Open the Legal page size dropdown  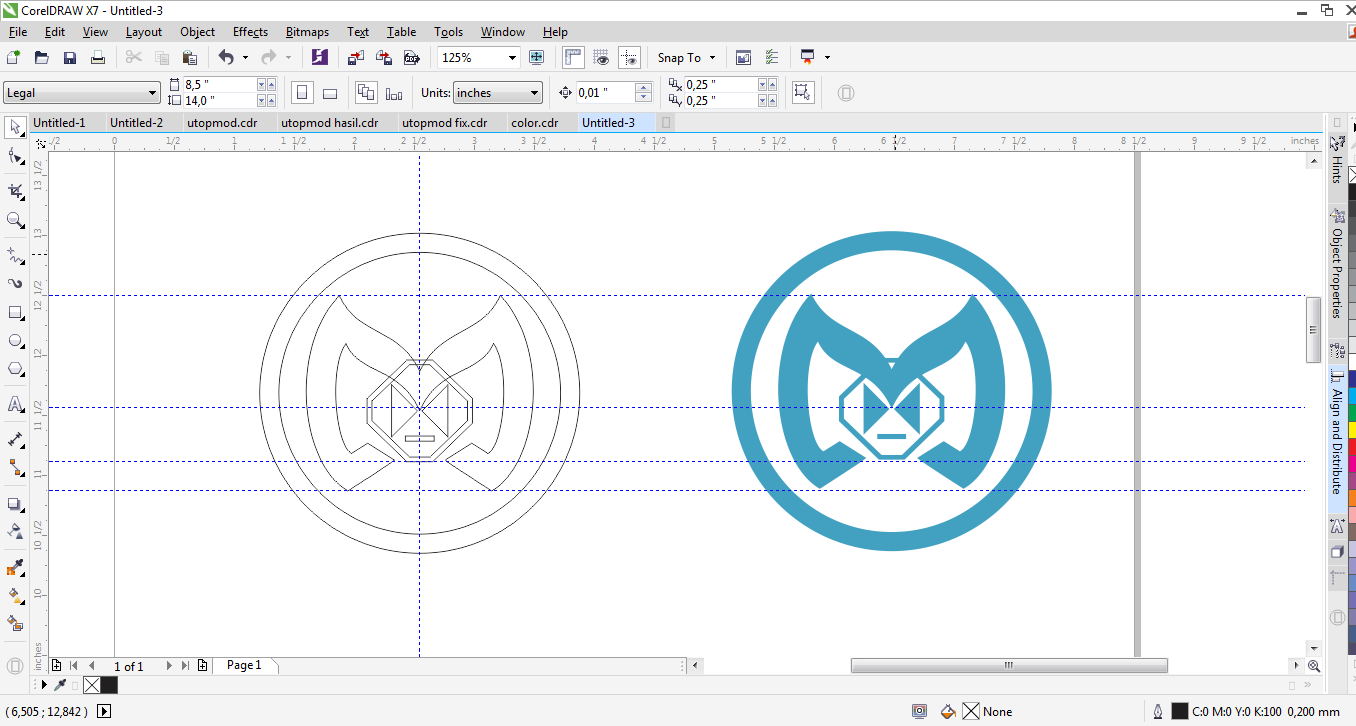(x=152, y=93)
